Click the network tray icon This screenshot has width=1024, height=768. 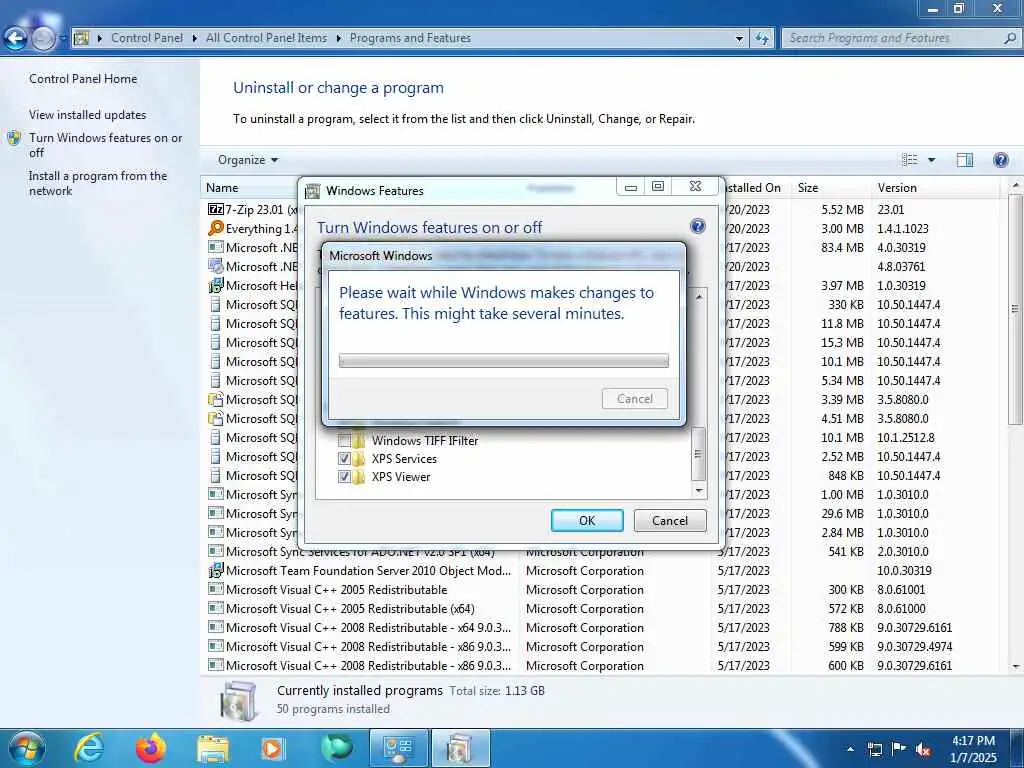point(874,749)
